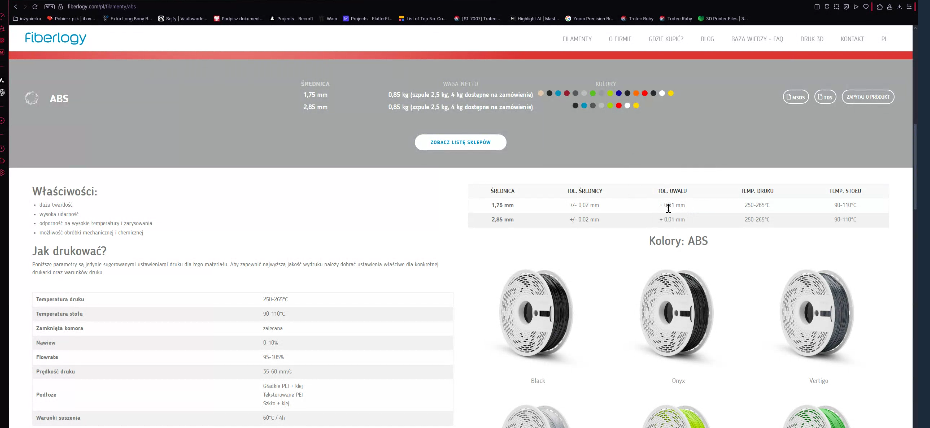930x428 pixels.
Task: Download the MSDS document
Action: (x=796, y=97)
